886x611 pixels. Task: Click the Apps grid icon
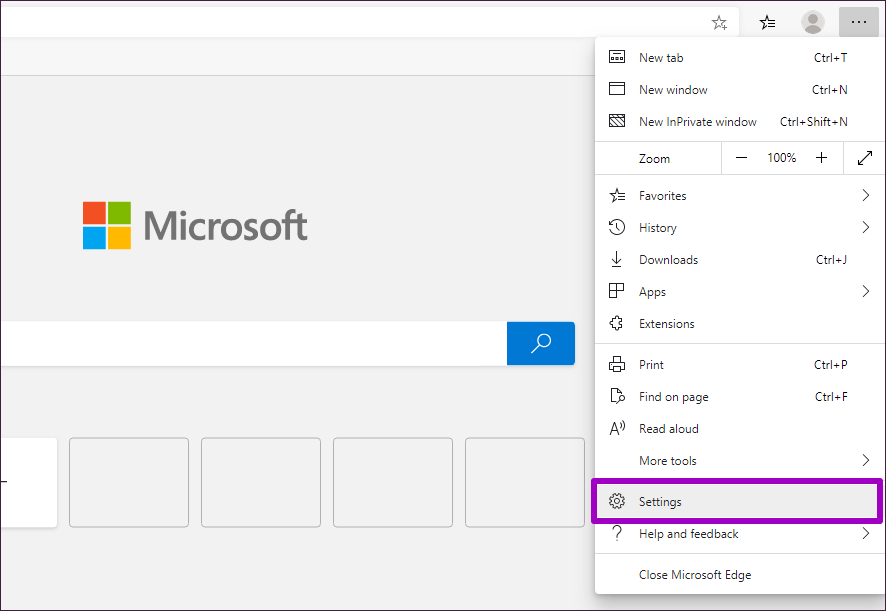point(616,291)
